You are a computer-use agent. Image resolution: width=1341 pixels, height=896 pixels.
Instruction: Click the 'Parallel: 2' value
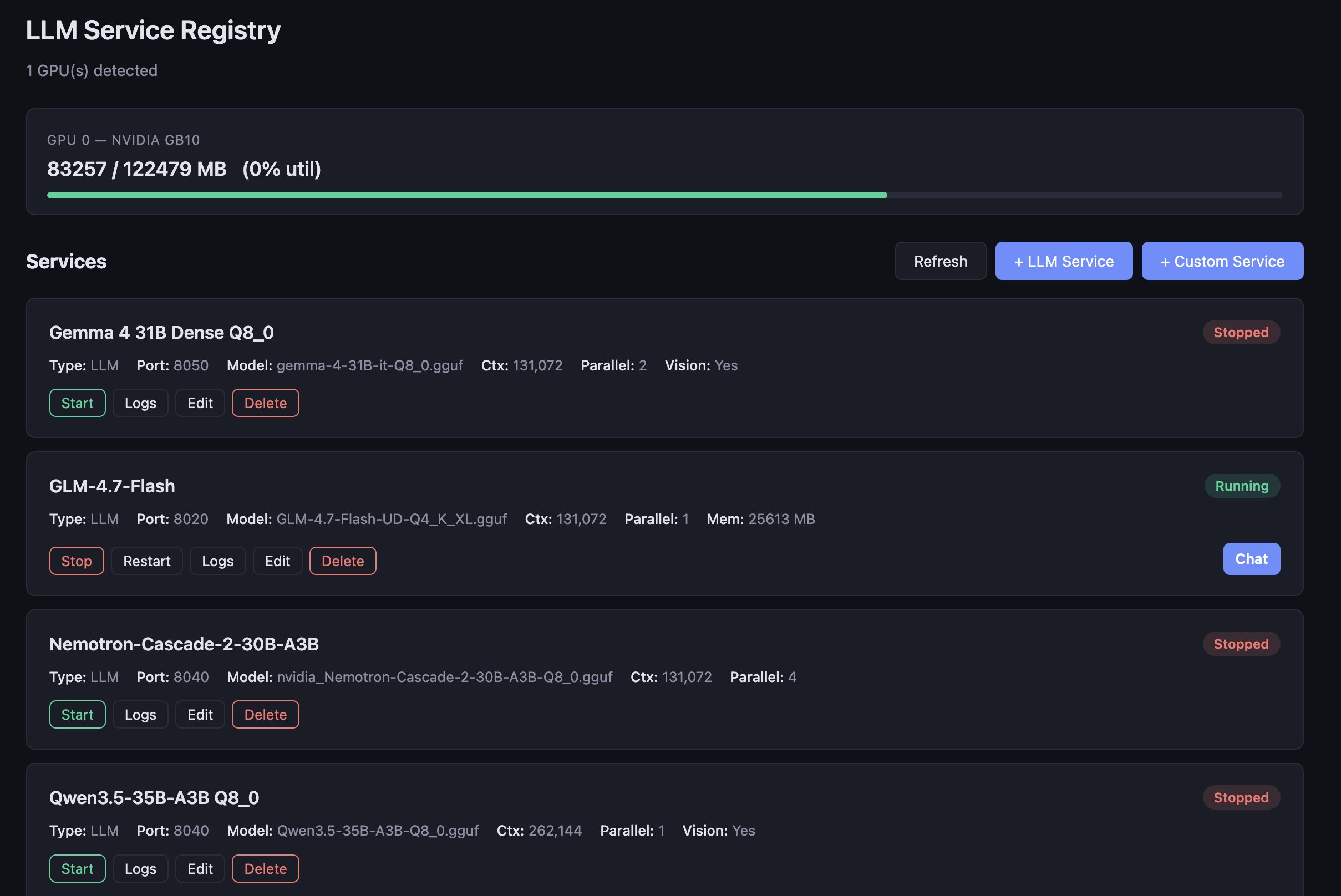[613, 365]
